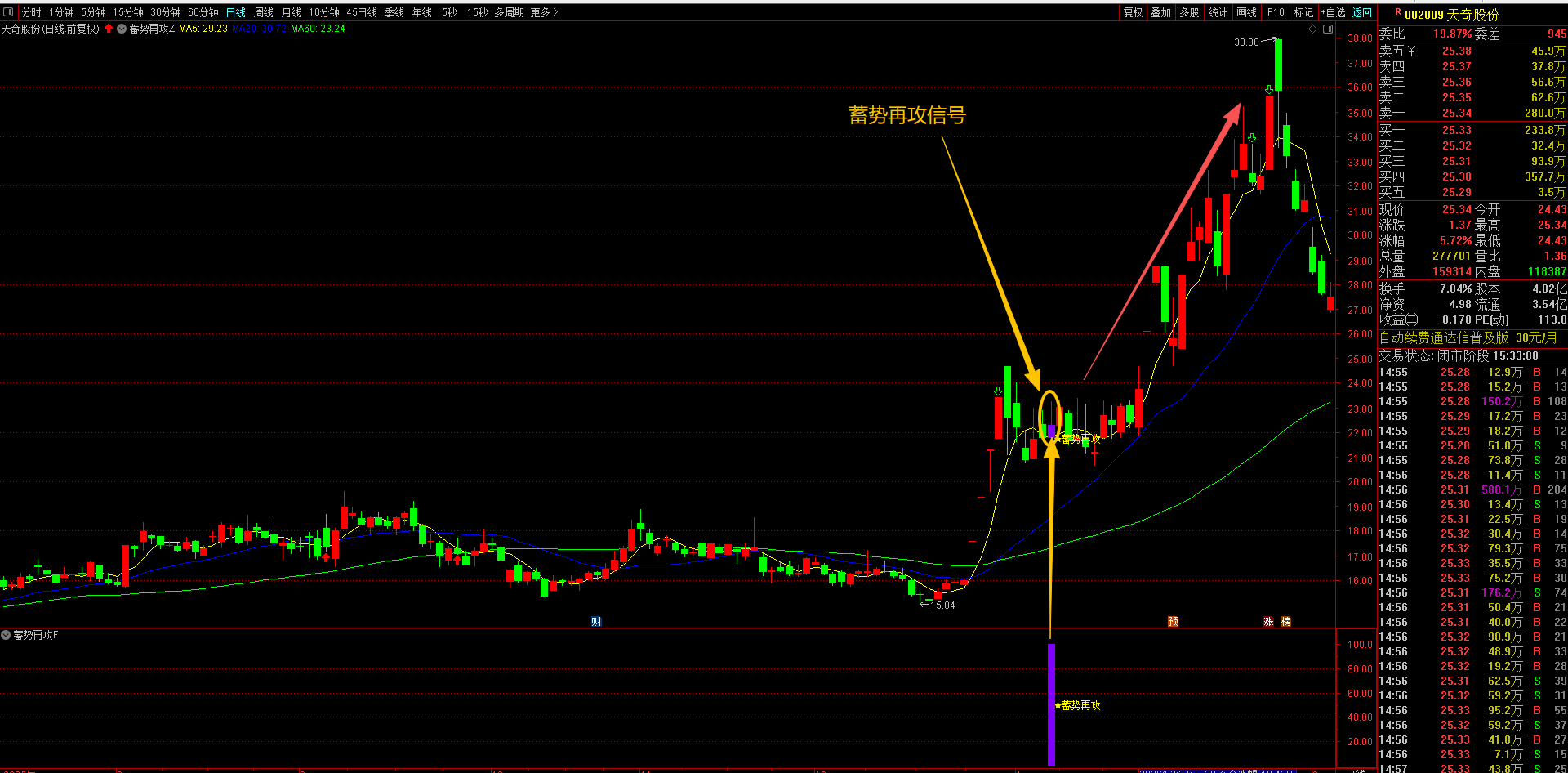1568x773 pixels.
Task: Open the 多周期 multi-period view
Action: [x=509, y=12]
